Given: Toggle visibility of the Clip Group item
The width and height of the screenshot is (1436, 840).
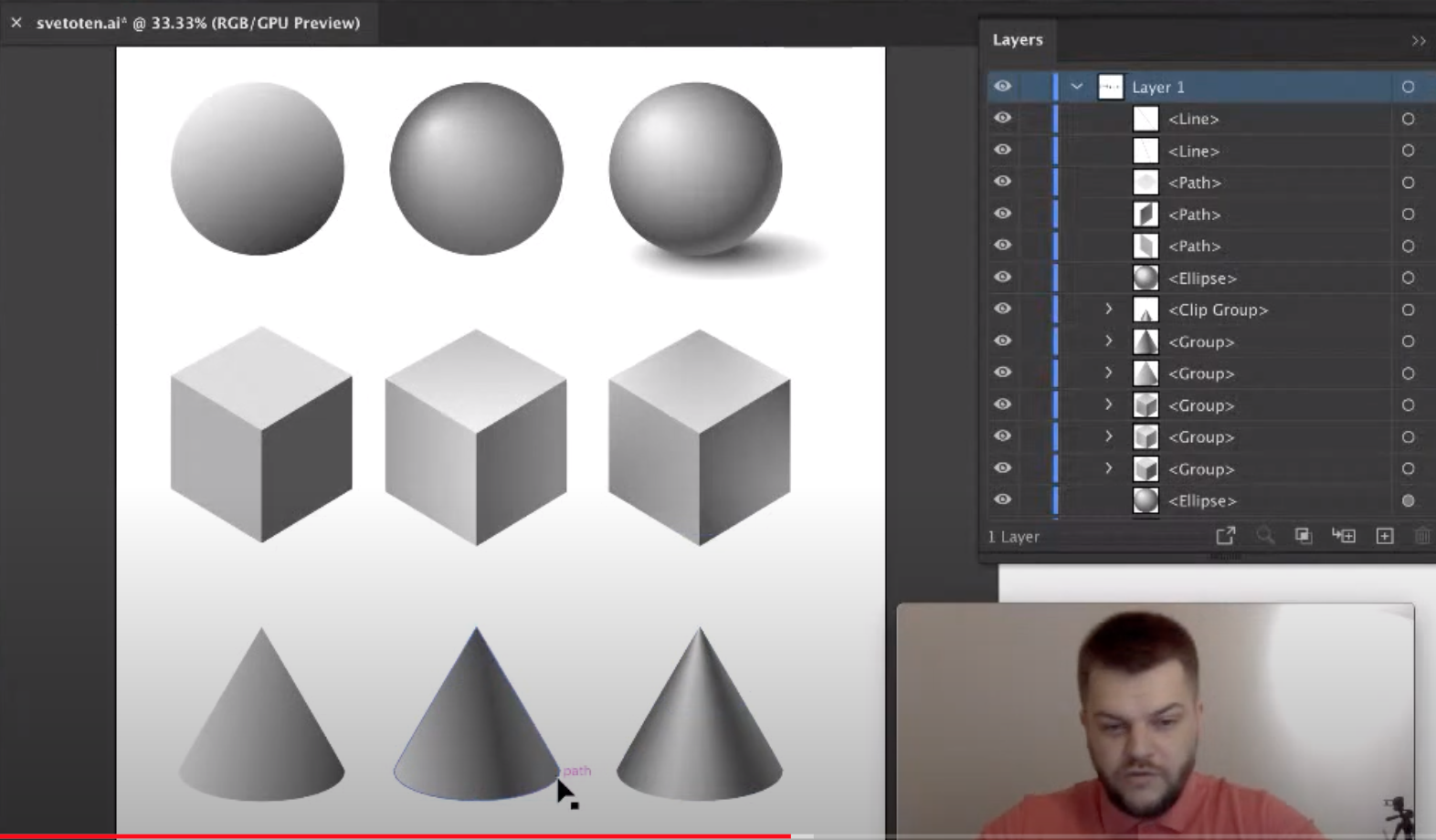Looking at the screenshot, I should (1002, 310).
